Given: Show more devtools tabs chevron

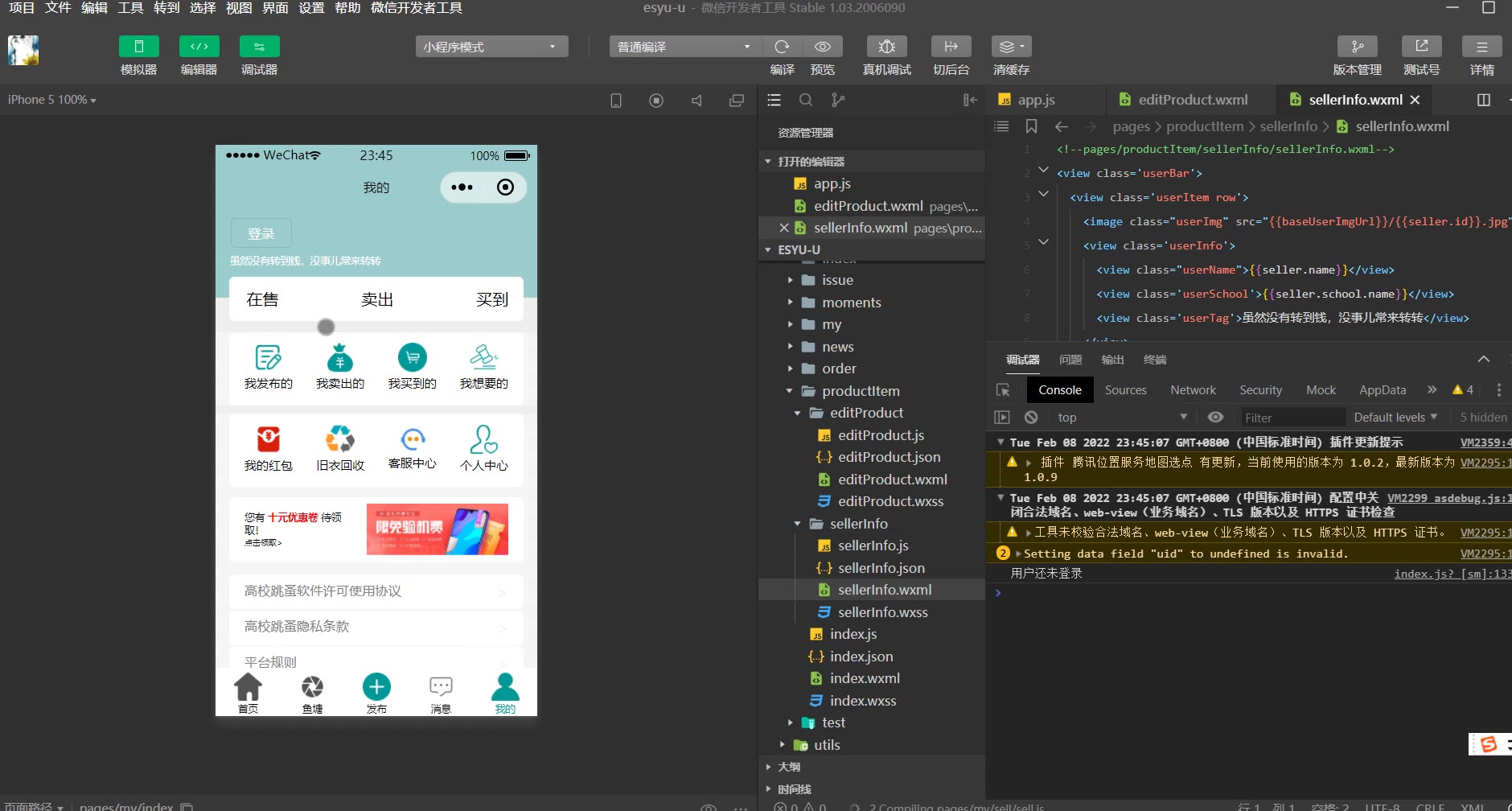Looking at the screenshot, I should pyautogui.click(x=1432, y=389).
